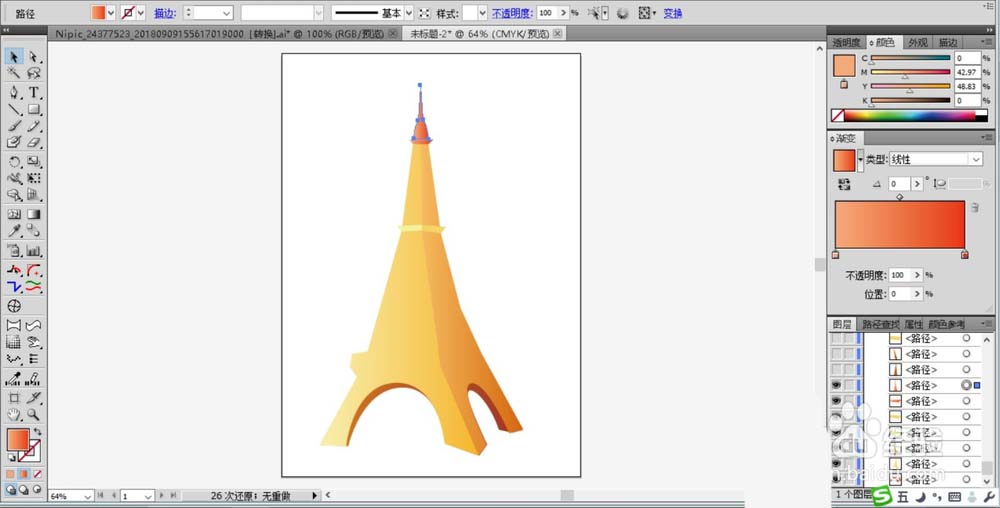Choose the Rotate tool
The image size is (1000, 508).
tap(13, 162)
